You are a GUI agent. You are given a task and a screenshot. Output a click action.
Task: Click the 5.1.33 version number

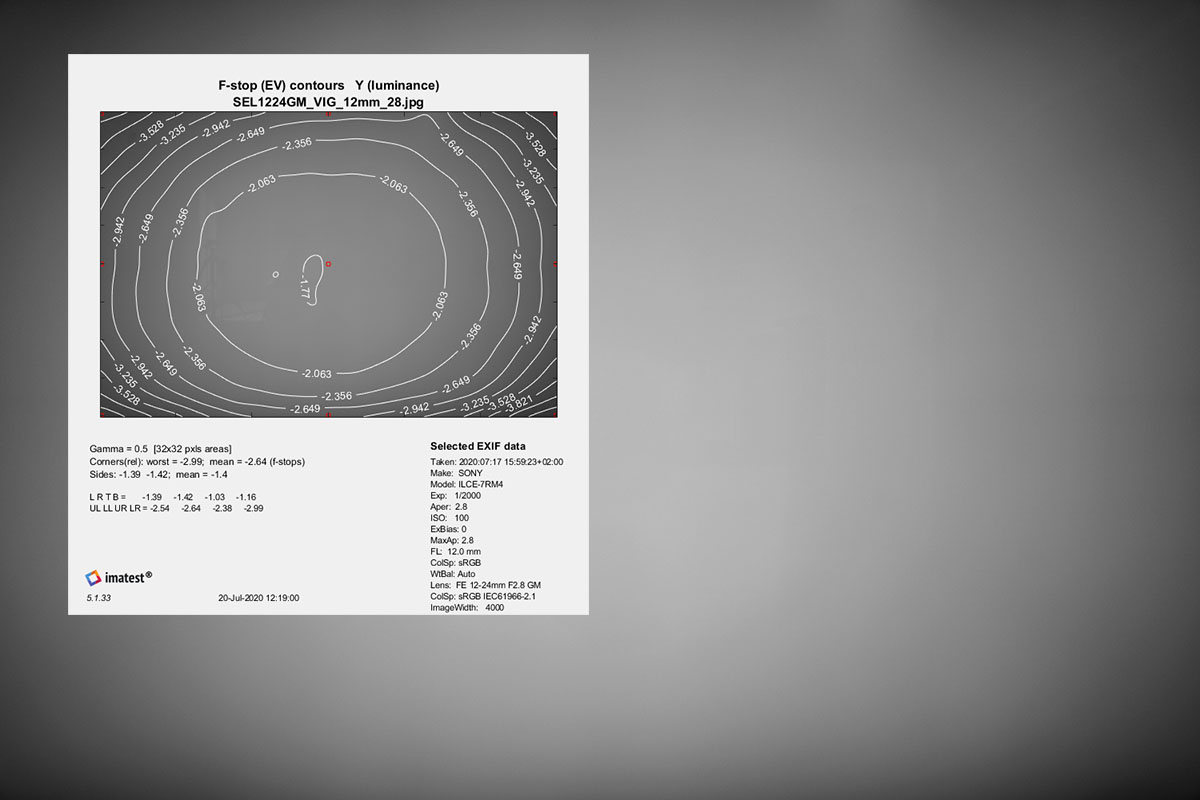coord(99,598)
